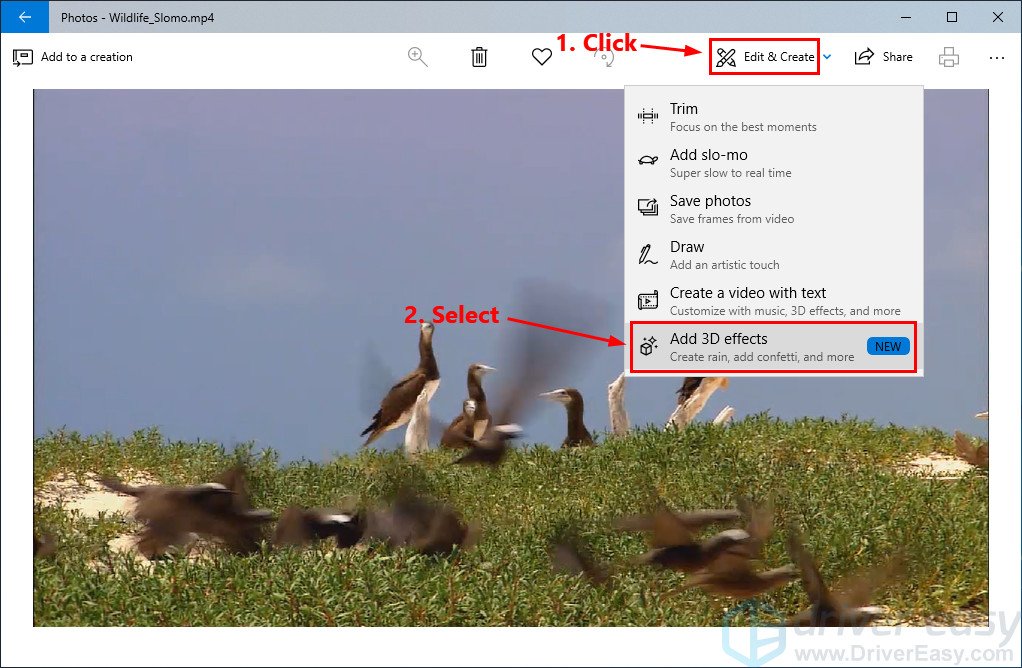Print using the printer icon
The width and height of the screenshot is (1022, 668).
point(948,57)
